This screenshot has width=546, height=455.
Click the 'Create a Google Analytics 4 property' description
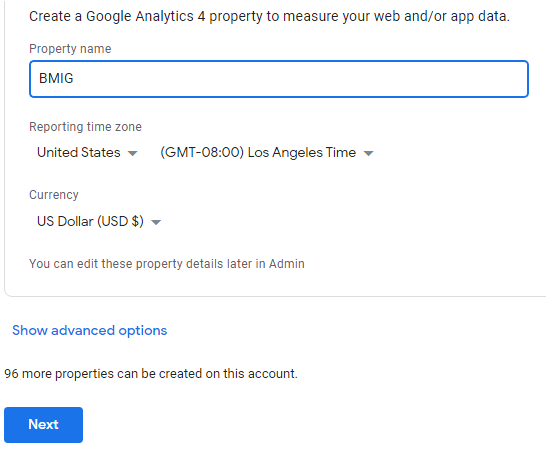269,16
